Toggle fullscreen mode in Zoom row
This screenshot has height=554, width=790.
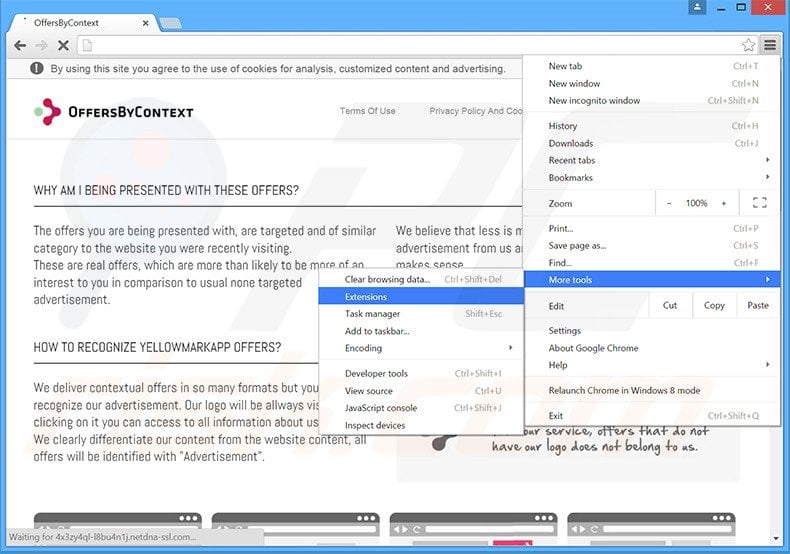[760, 203]
